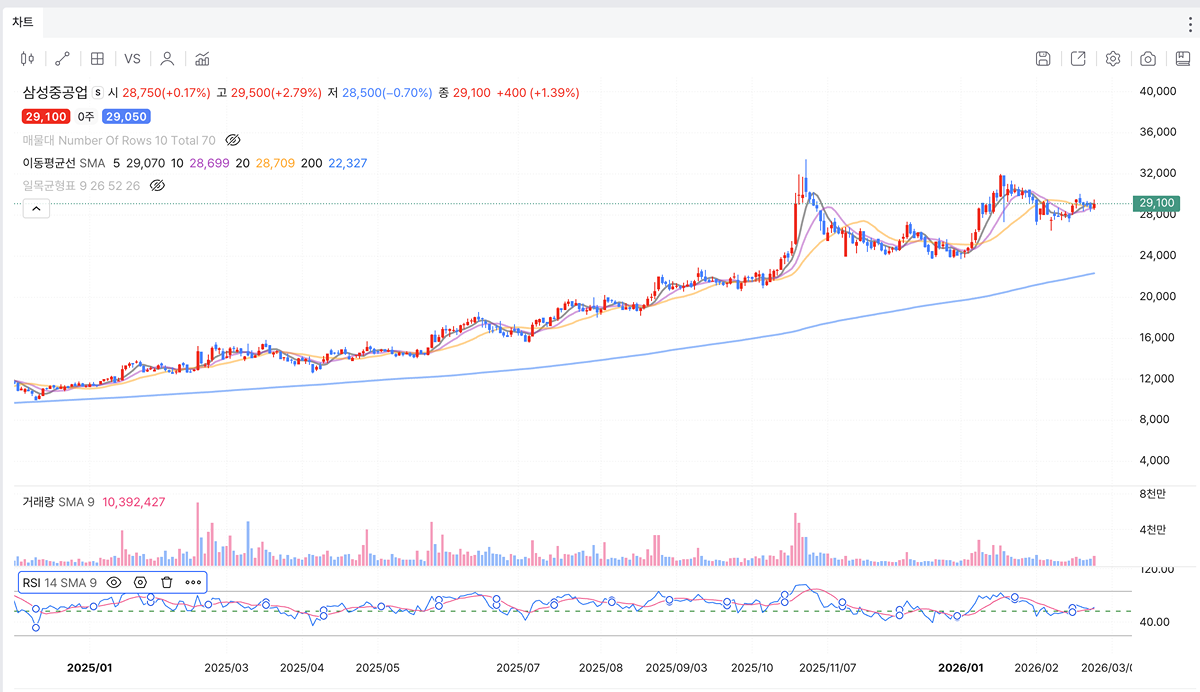
Task: Open the grid layout icon
Action: pos(97,59)
